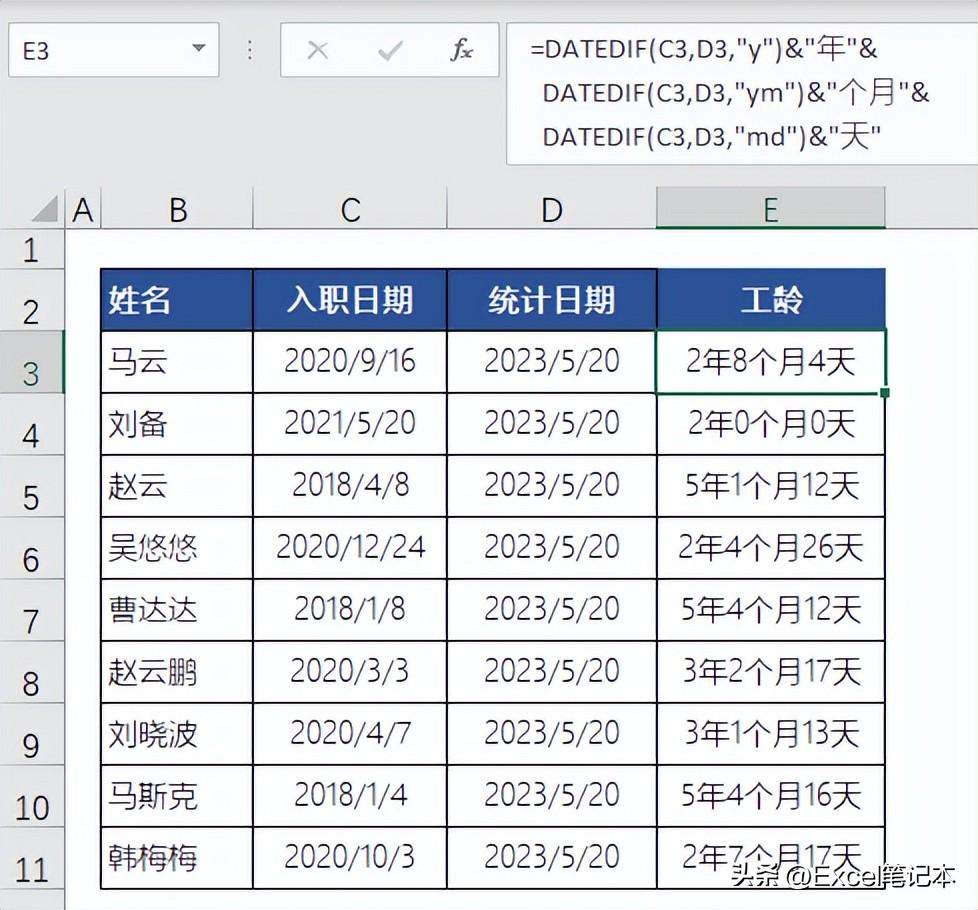This screenshot has height=910, width=978.
Task: Select the cell containing 赵云 in row 5
Action: (x=177, y=486)
